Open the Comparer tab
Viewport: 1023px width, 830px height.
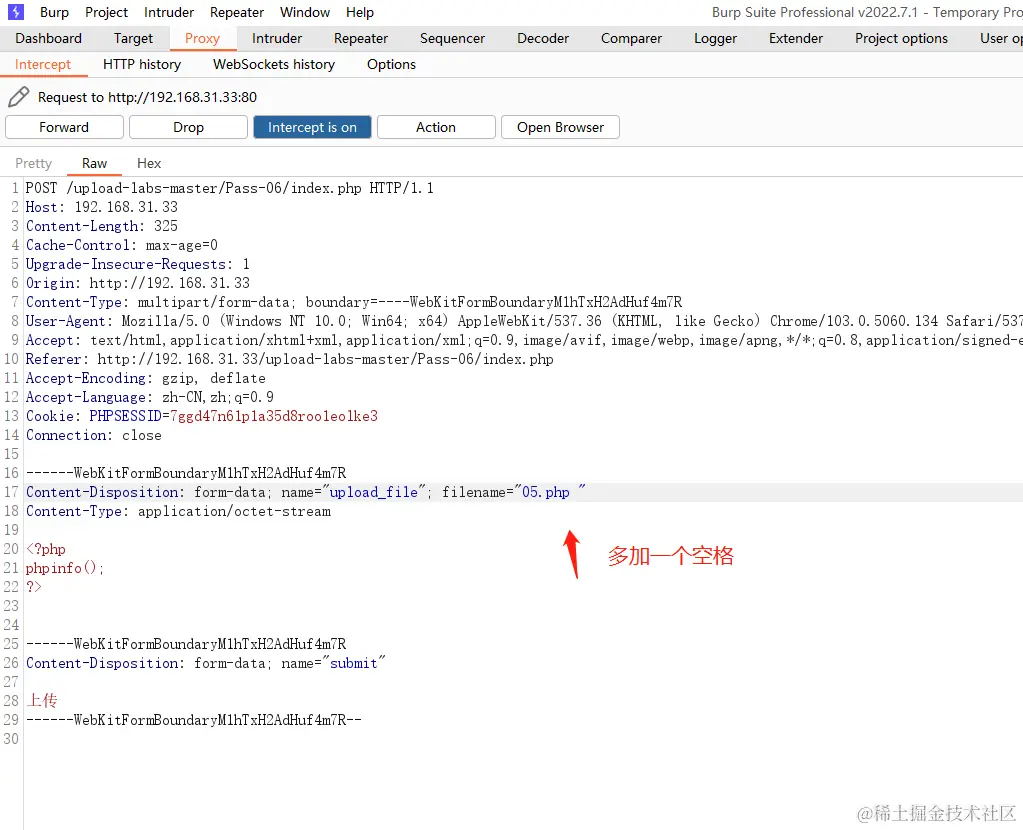631,38
